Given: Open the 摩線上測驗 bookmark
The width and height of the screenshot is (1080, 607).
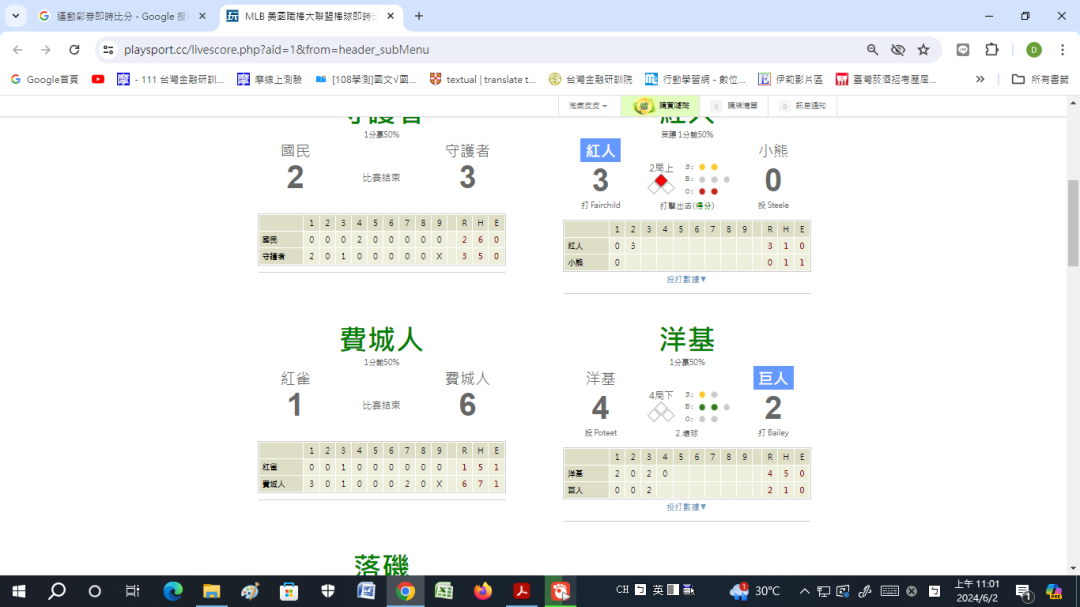Looking at the screenshot, I should coord(269,79).
